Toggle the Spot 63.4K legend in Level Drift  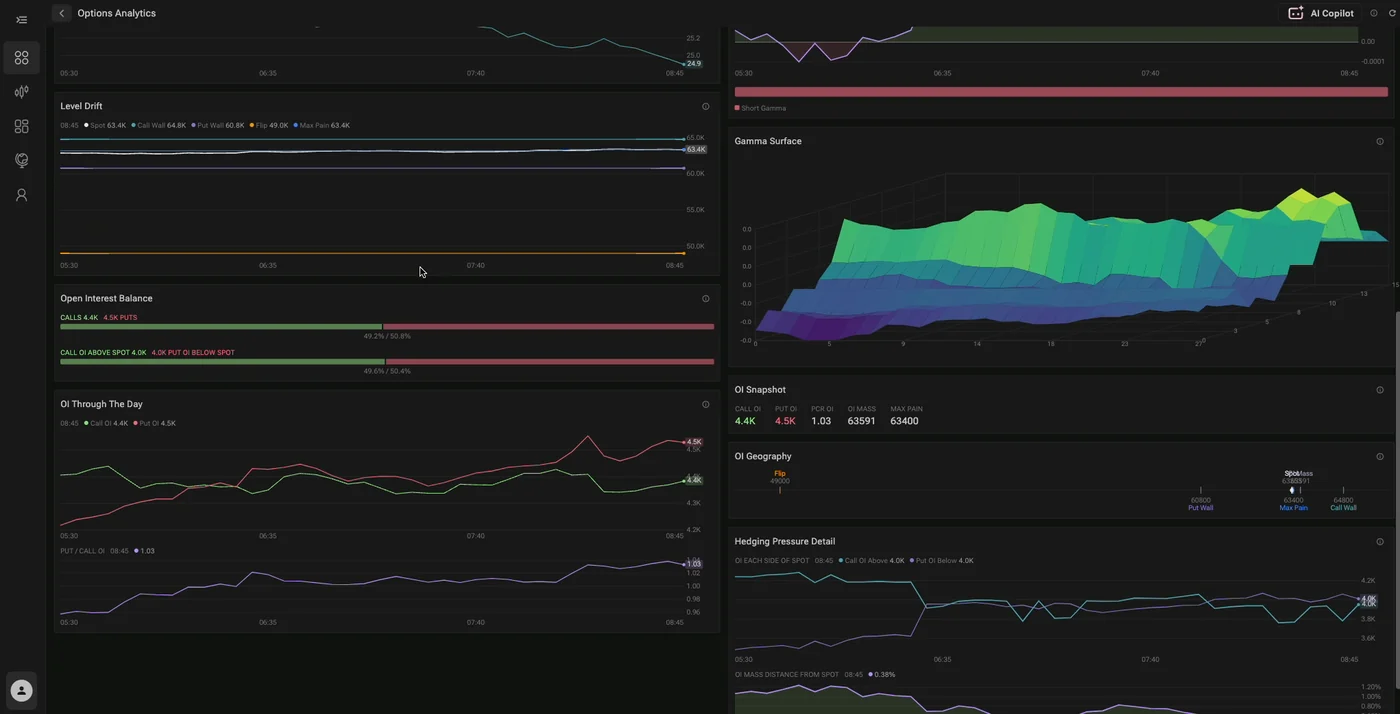tap(105, 125)
